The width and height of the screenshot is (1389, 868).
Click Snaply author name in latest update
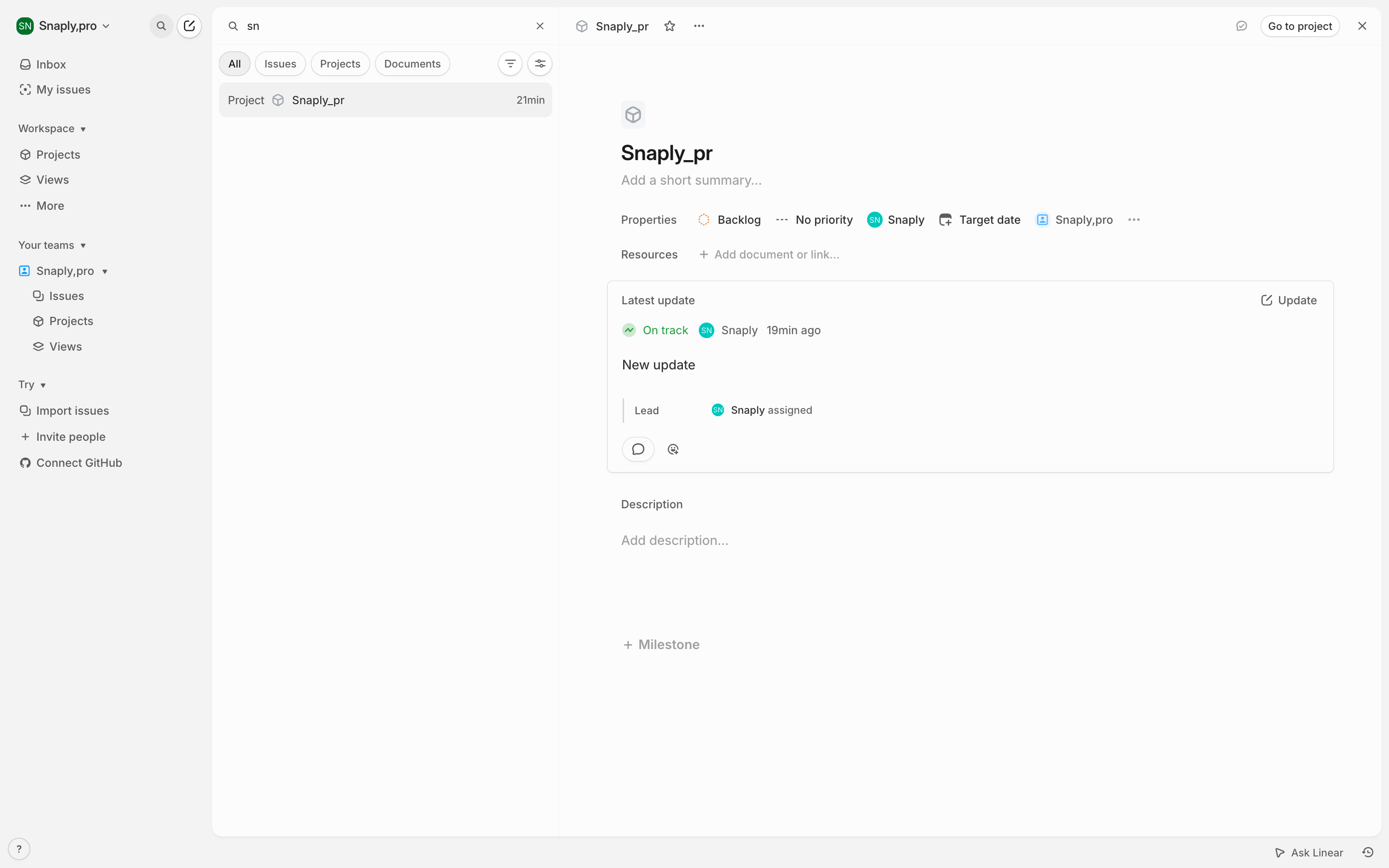pos(739,330)
